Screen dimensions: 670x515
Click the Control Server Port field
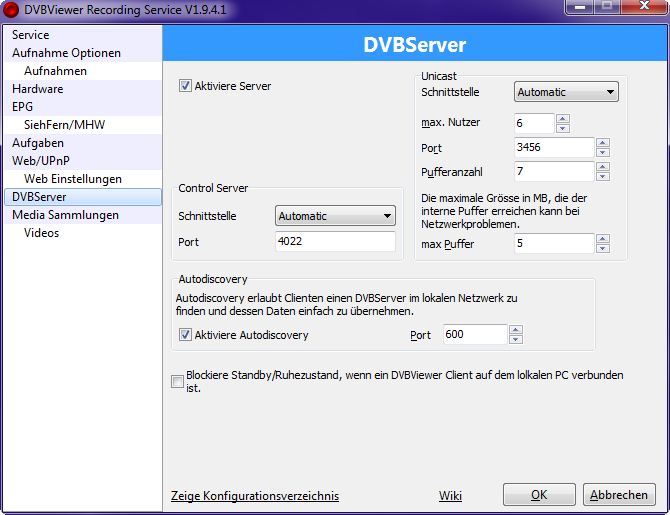tap(335, 241)
